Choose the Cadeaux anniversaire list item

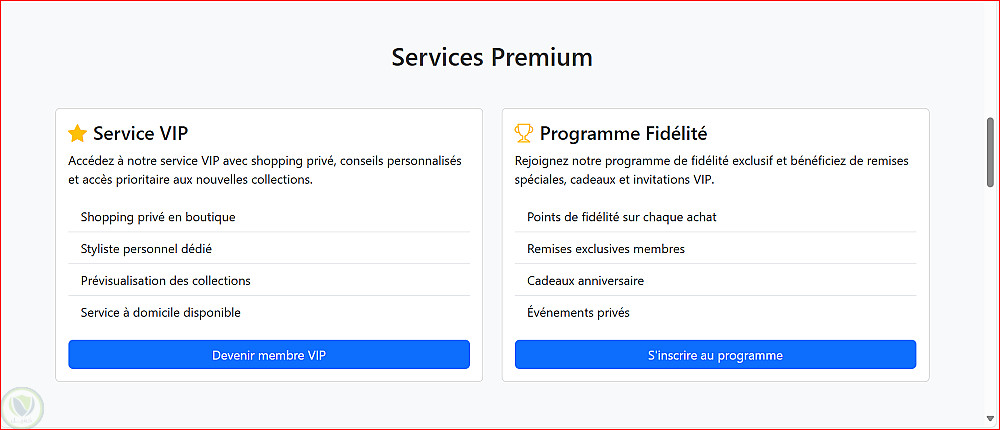[x=585, y=281]
